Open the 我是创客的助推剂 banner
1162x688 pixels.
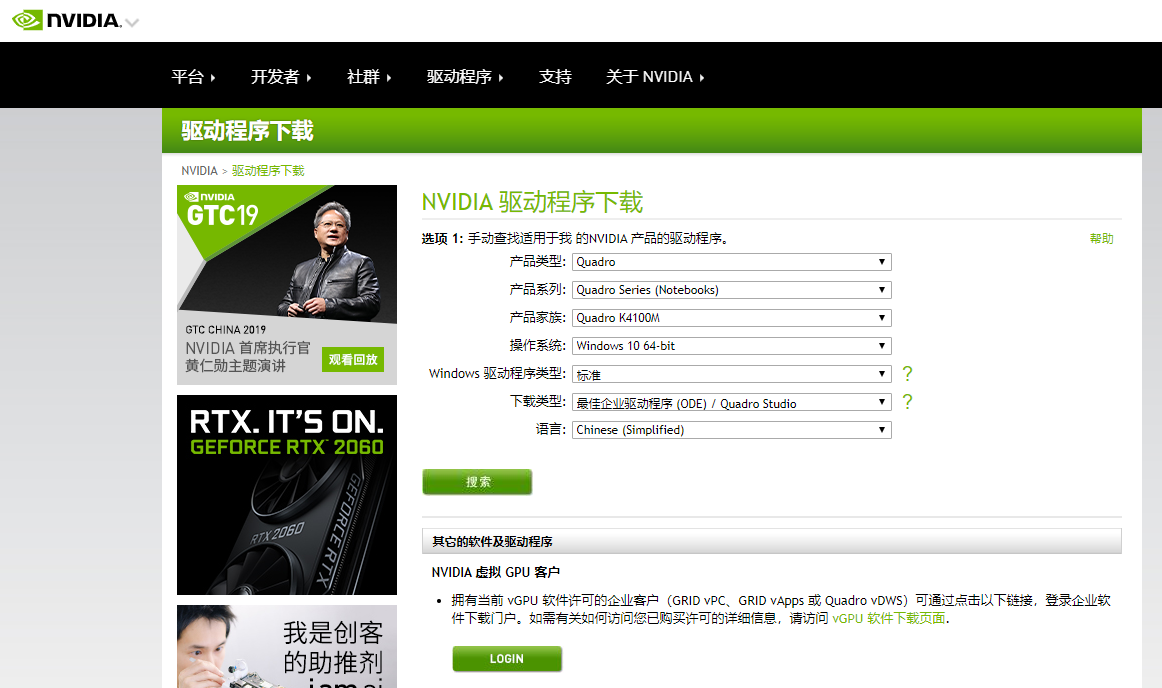pyautogui.click(x=287, y=646)
